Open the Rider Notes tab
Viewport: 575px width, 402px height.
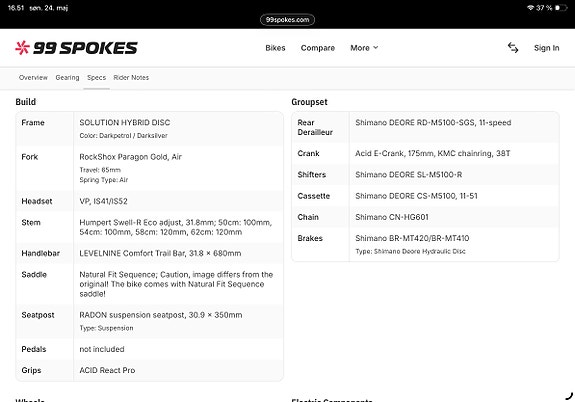pos(131,77)
